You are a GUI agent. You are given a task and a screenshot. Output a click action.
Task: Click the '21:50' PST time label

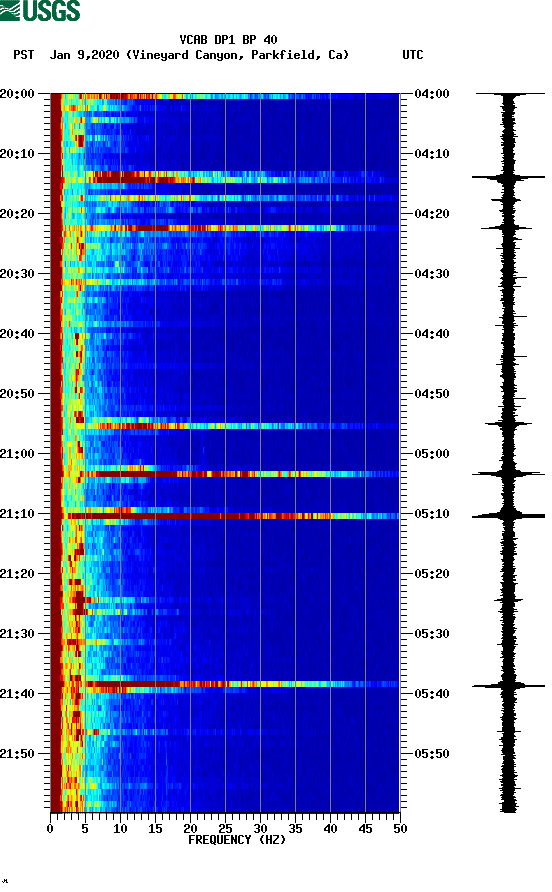(x=18, y=754)
